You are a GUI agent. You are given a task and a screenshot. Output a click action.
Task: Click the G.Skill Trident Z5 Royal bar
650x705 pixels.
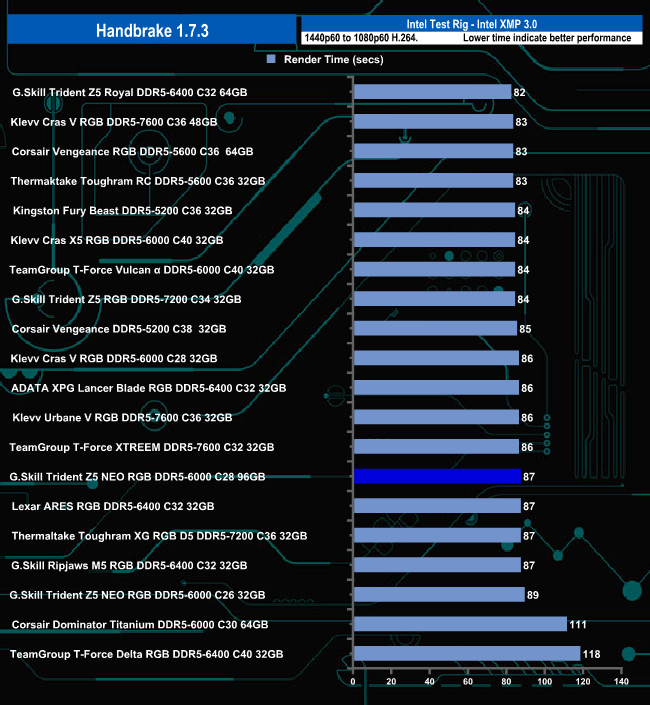432,92
